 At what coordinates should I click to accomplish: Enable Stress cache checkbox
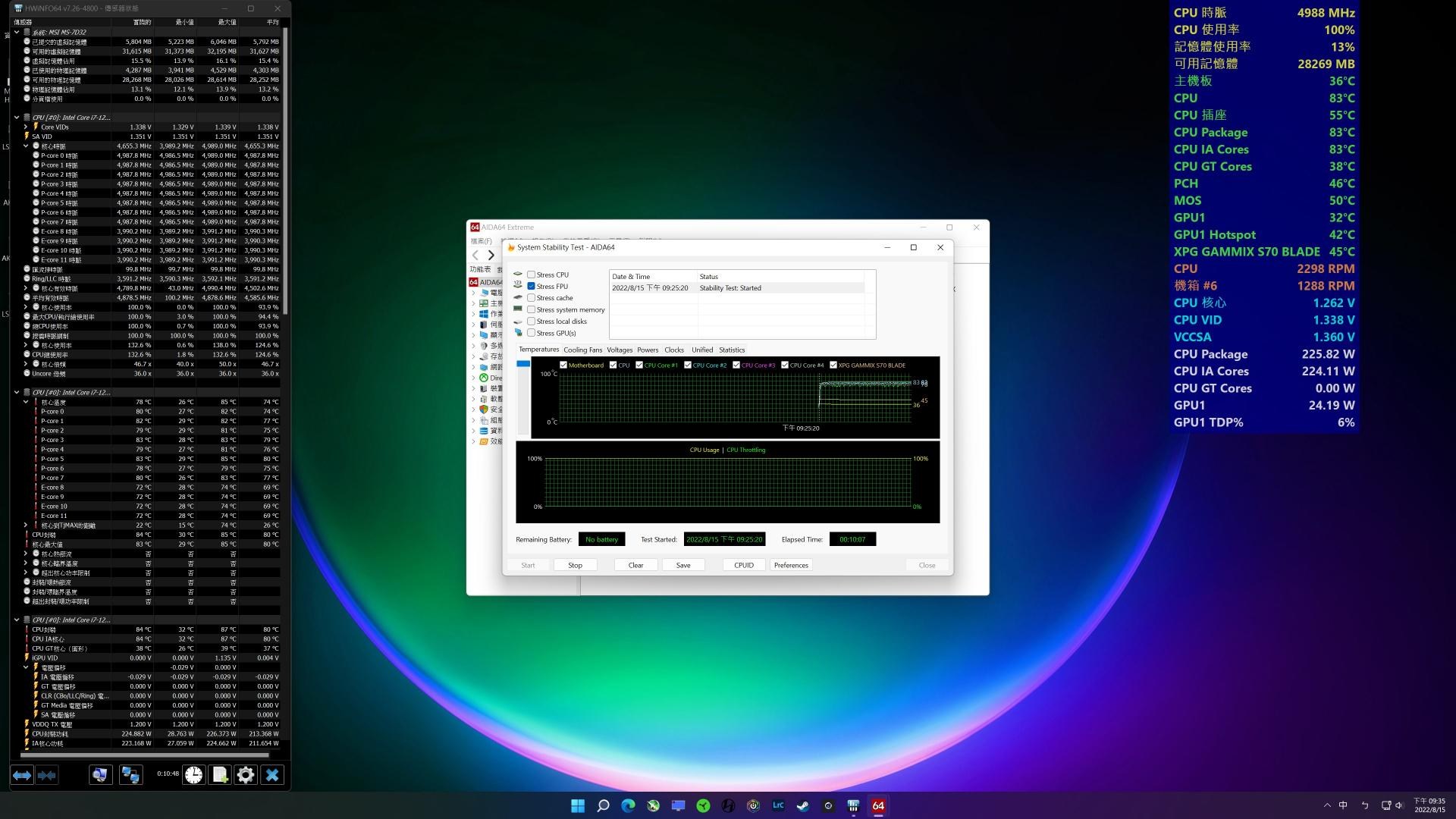click(x=531, y=298)
